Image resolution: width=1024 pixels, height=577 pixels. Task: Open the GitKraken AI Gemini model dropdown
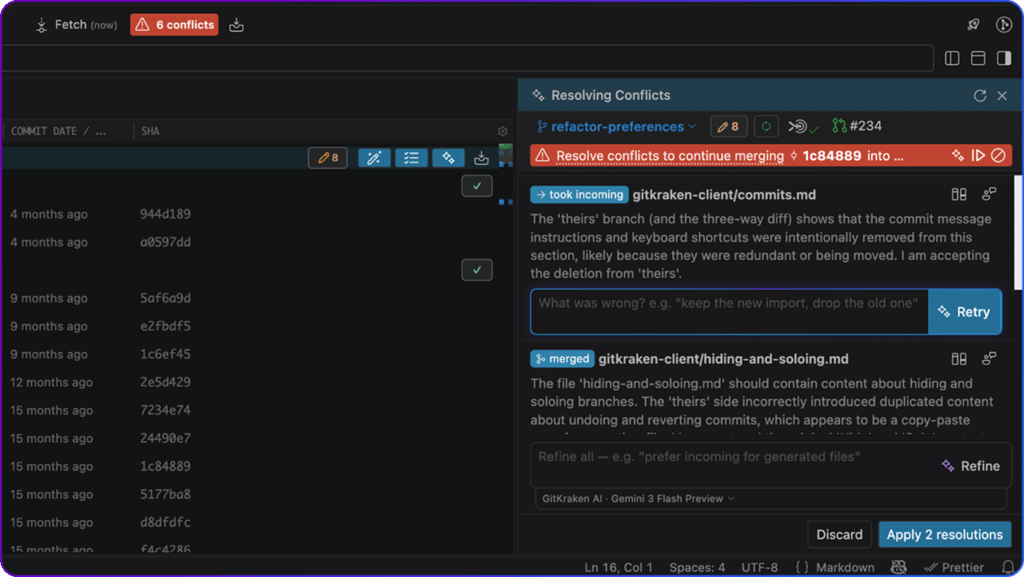click(638, 499)
